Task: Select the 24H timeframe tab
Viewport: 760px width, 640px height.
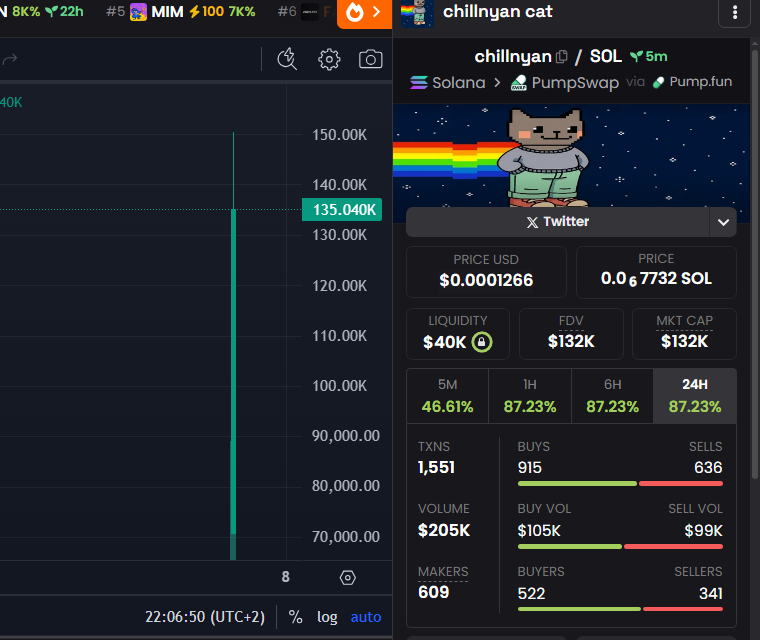Action: (x=695, y=396)
